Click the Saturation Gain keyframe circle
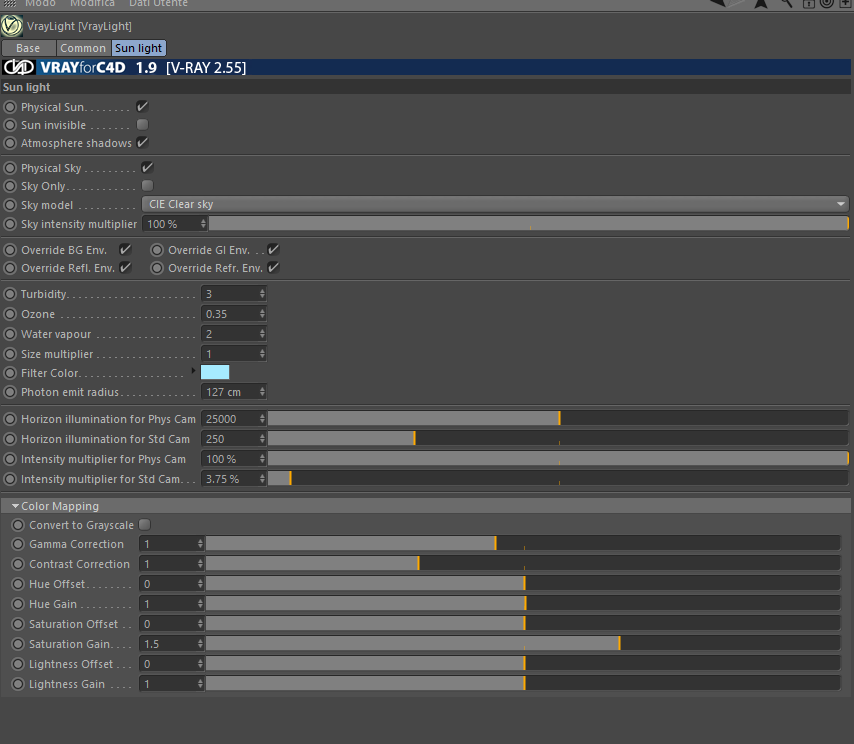 coord(18,644)
